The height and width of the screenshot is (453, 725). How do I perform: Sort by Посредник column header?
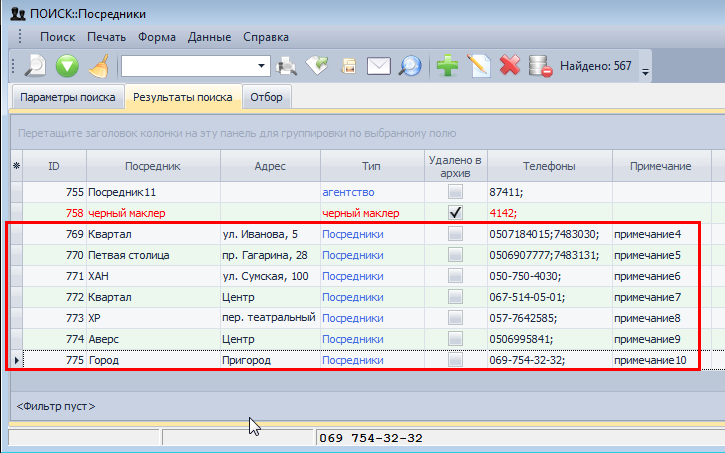(x=153, y=165)
